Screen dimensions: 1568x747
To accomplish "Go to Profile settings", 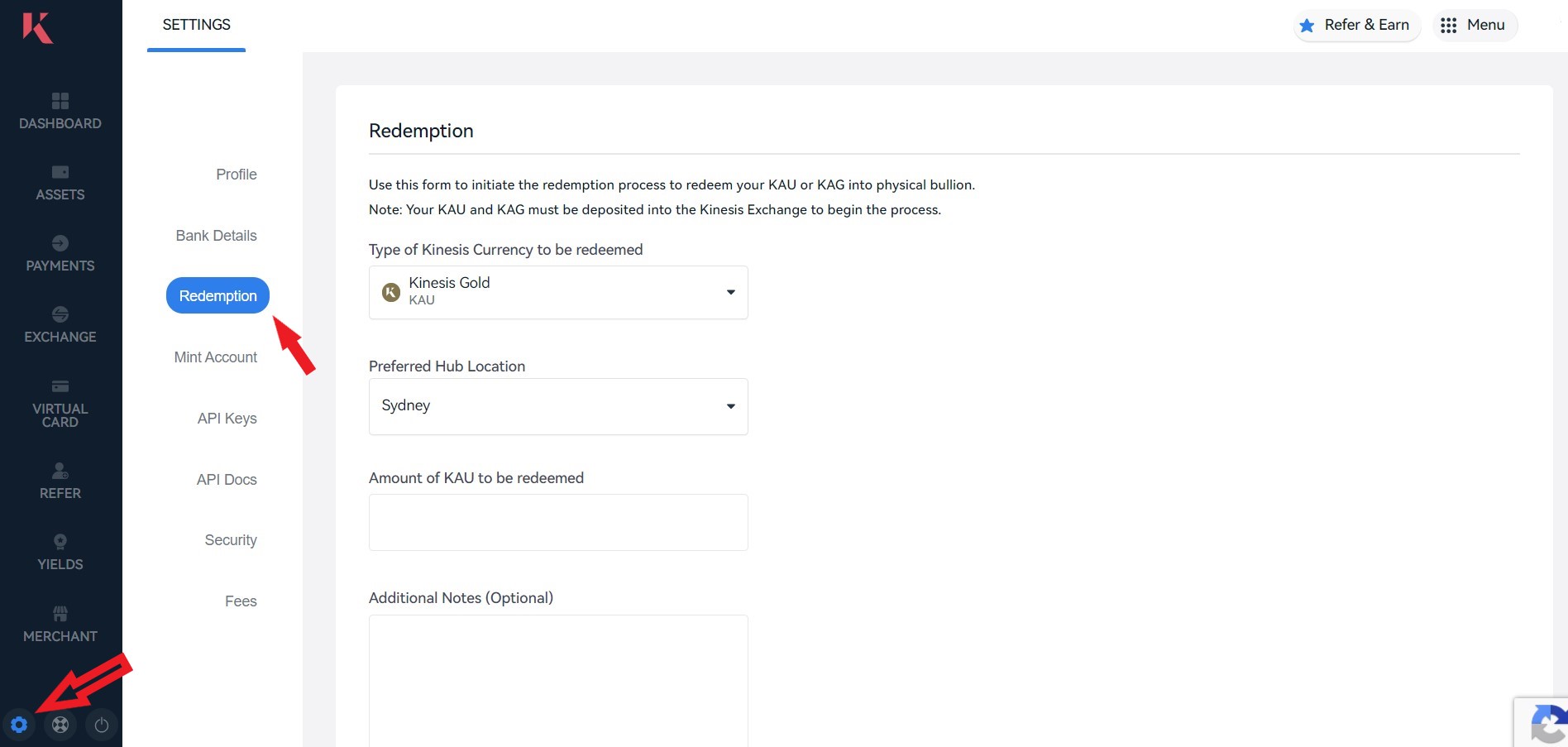I will [237, 175].
